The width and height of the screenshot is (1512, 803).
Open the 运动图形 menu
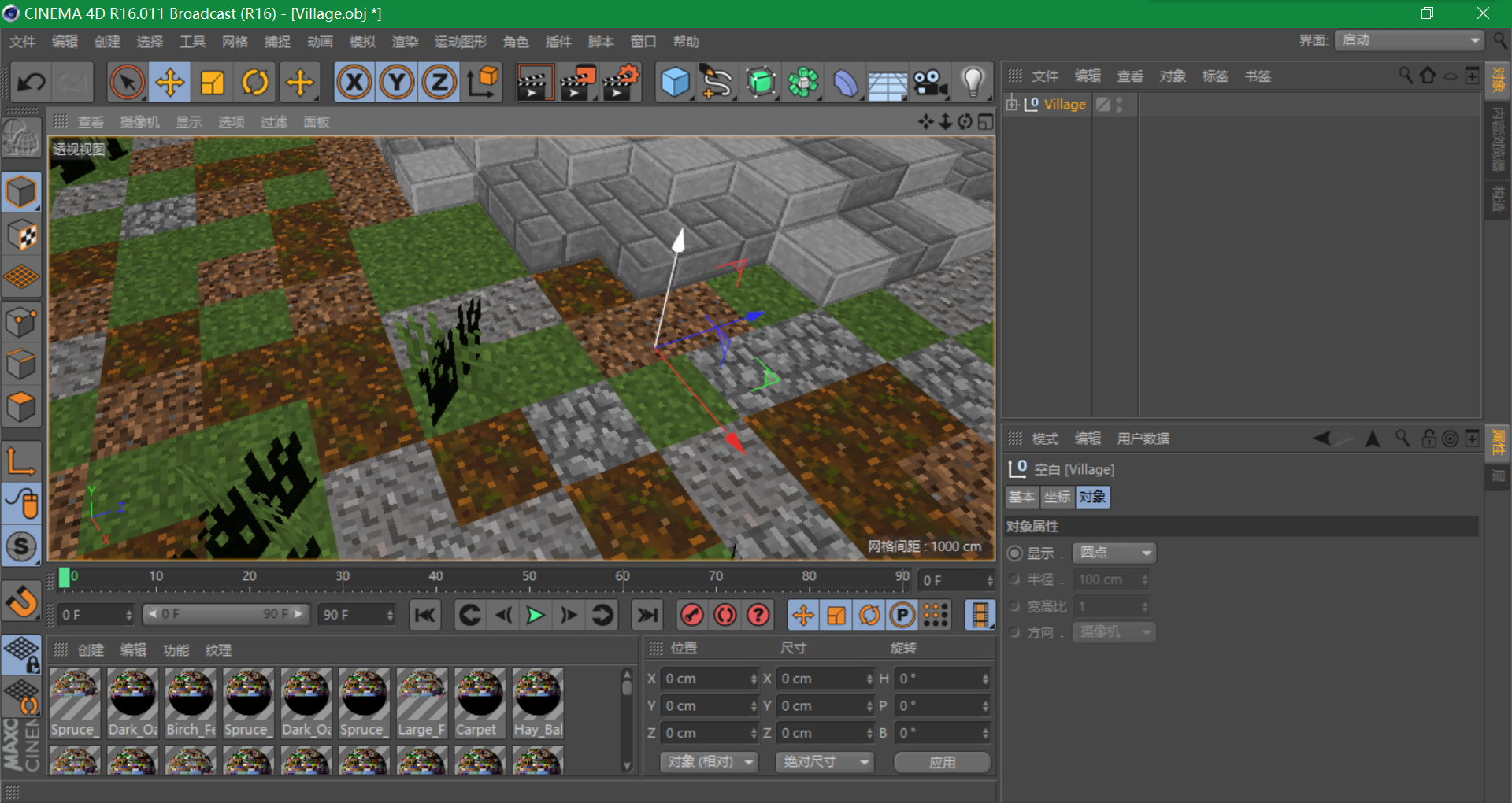pos(461,42)
